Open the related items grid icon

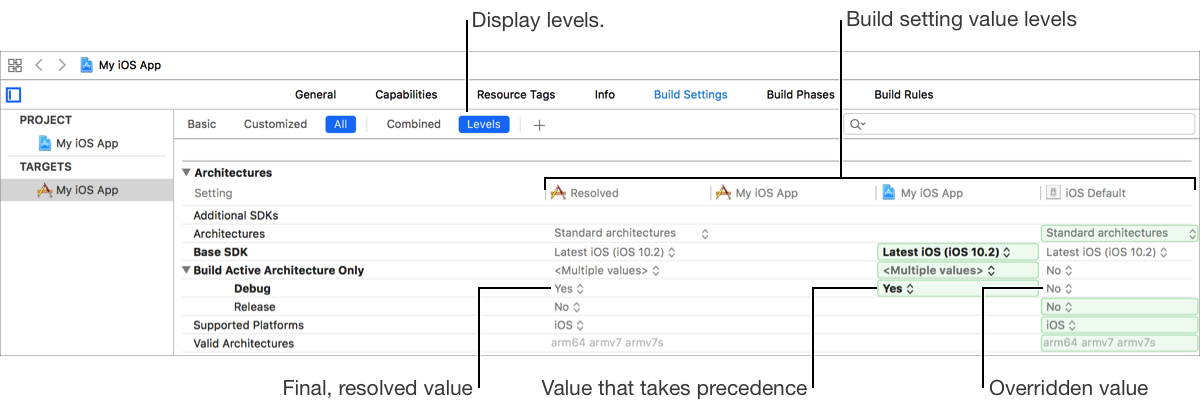15,65
